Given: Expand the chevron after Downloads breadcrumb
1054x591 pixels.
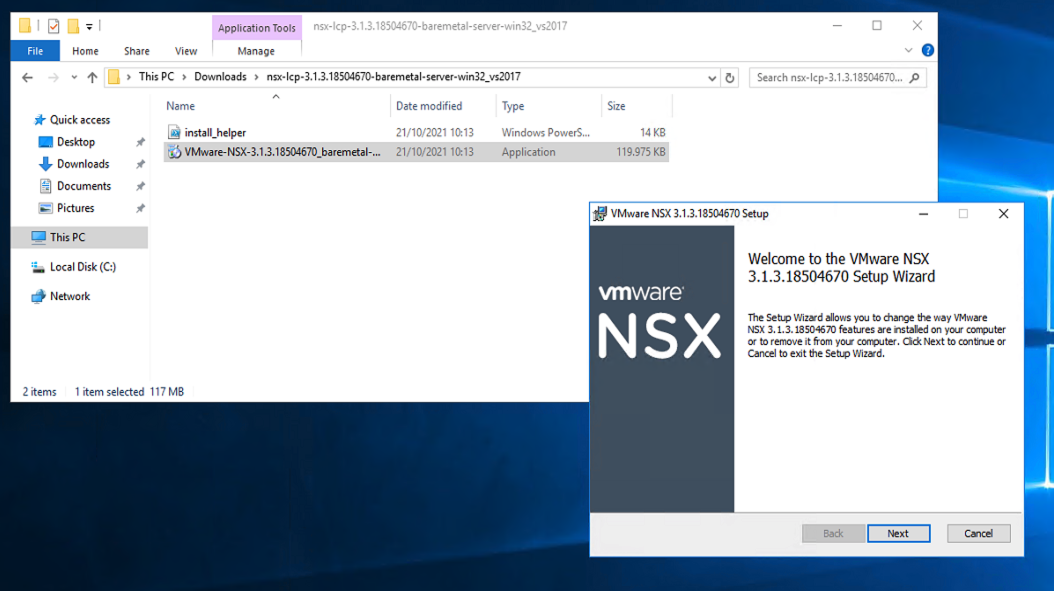Looking at the screenshot, I should (x=256, y=77).
